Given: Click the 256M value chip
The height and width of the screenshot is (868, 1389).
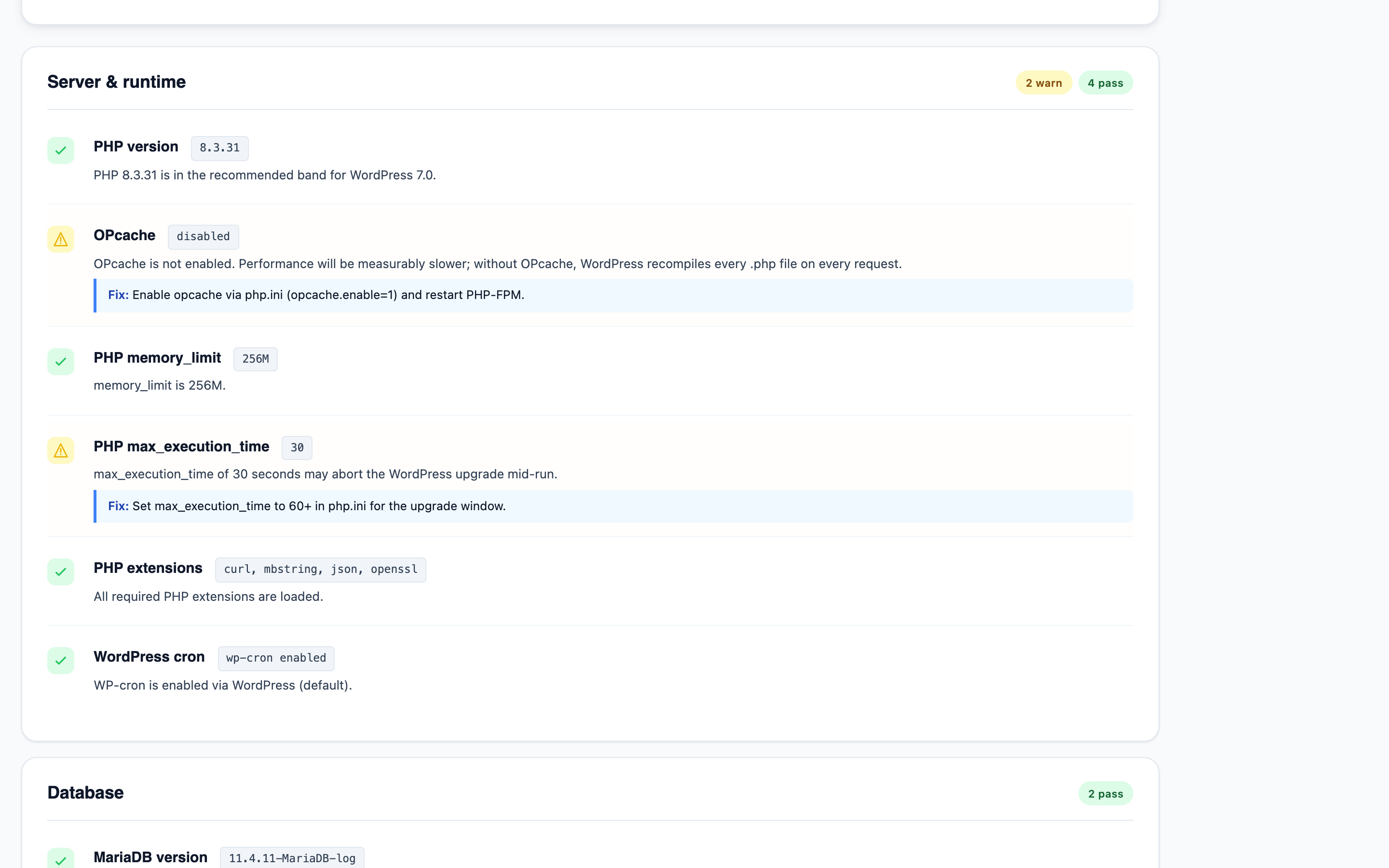Looking at the screenshot, I should [x=256, y=359].
